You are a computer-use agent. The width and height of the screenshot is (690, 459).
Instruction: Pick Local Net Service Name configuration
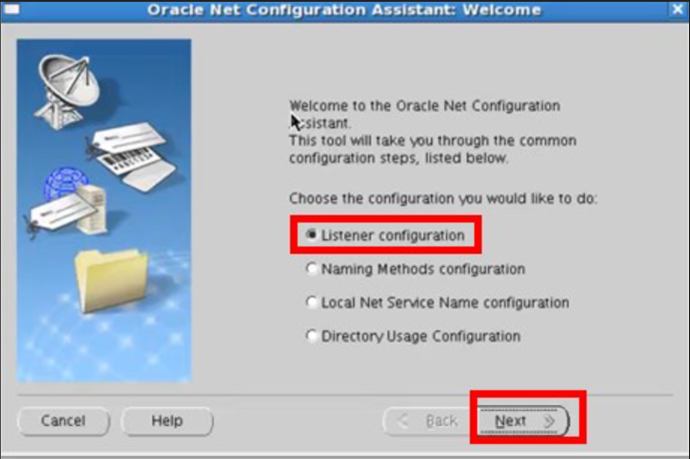(x=312, y=302)
